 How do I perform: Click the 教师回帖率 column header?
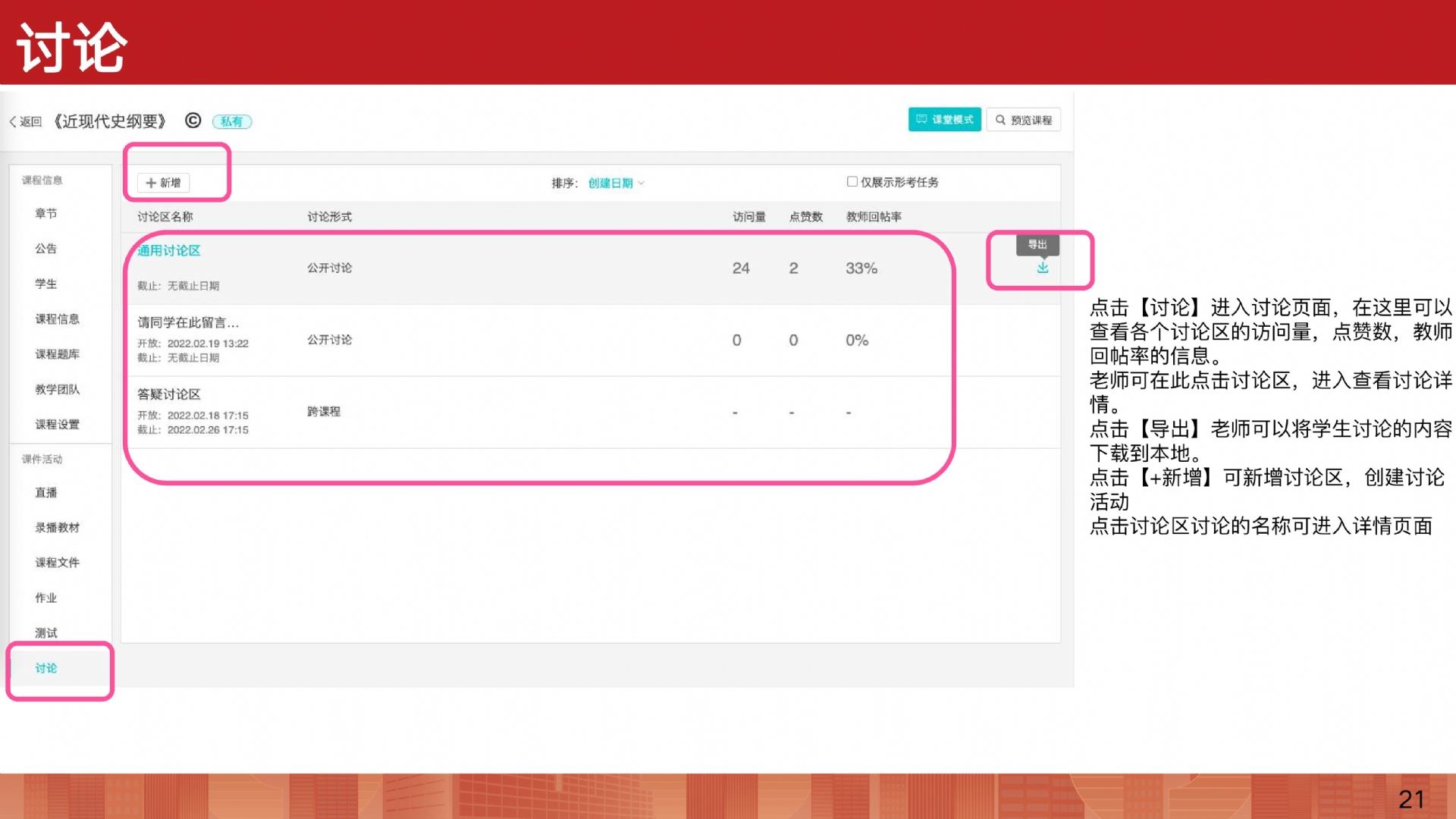[874, 217]
